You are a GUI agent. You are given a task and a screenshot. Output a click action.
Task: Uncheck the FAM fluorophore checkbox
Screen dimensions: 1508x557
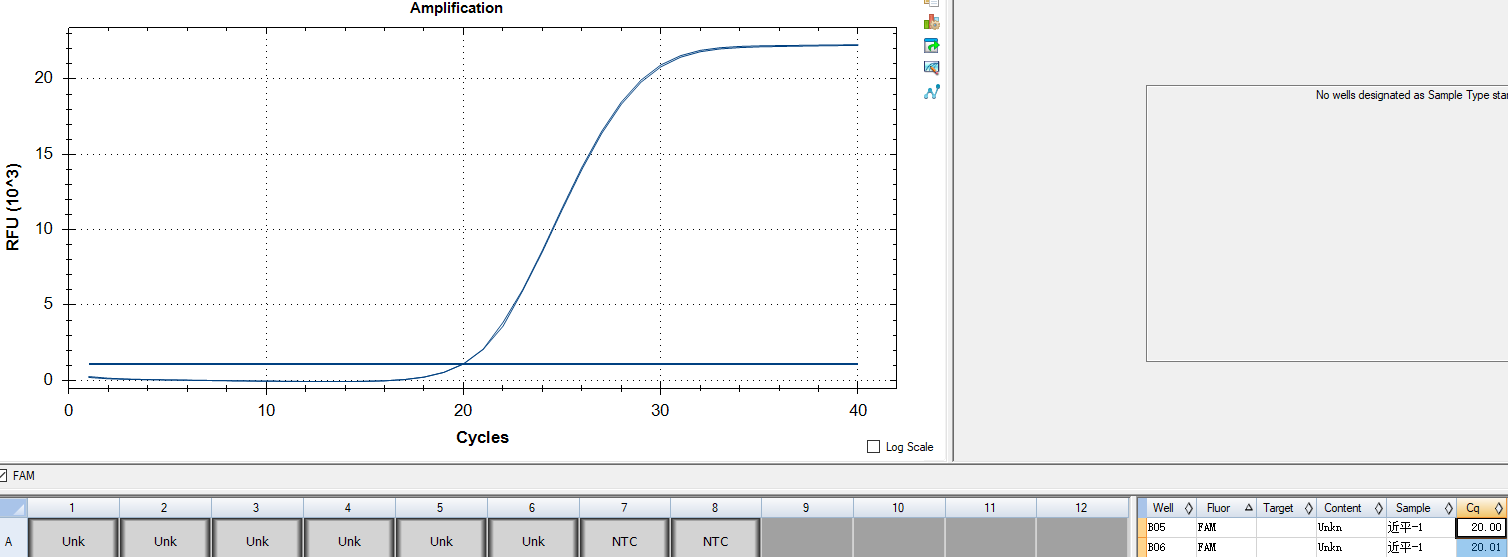point(3,476)
